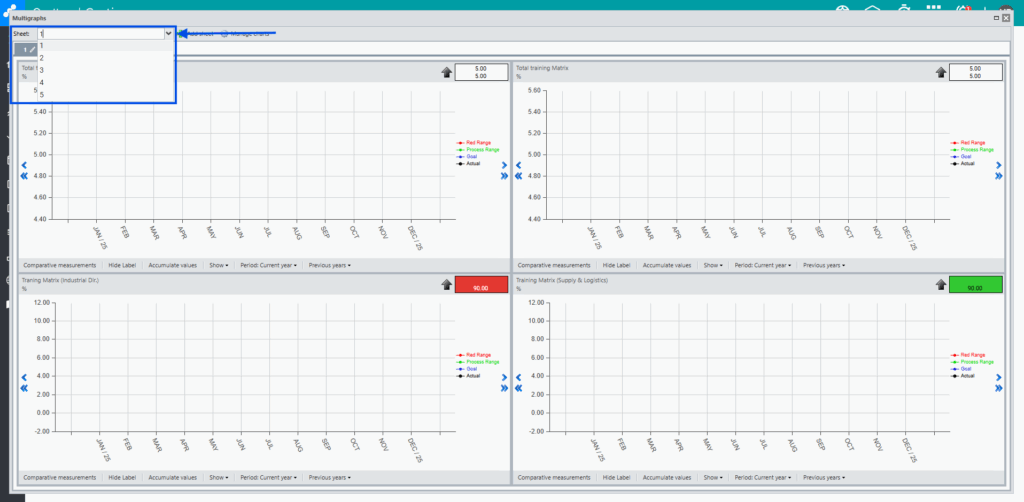Toggle Hide Label on chart behind the sheet list
Screen dimensions: 1024x502
click(121, 266)
